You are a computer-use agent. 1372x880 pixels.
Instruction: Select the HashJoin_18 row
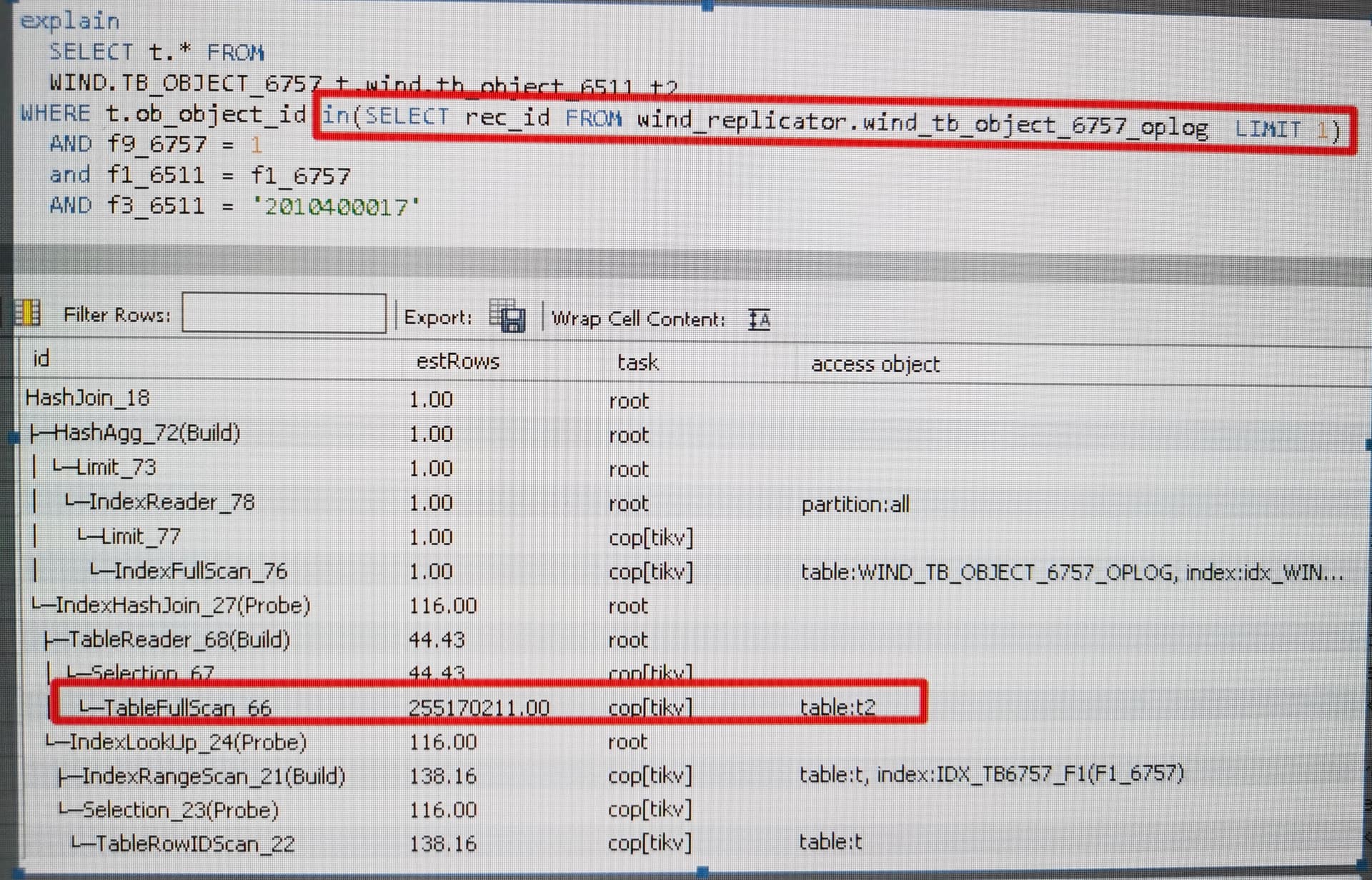[x=87, y=397]
